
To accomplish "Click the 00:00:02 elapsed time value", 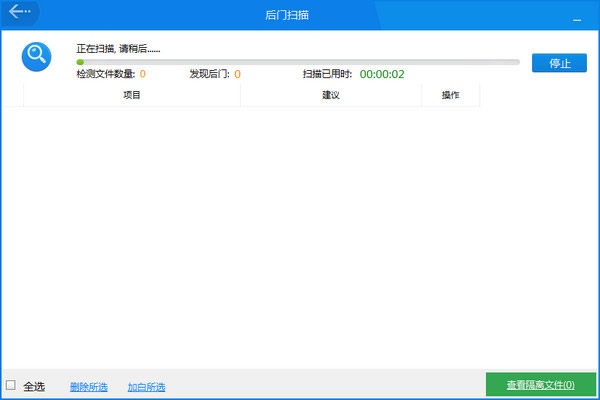I will (x=382, y=74).
